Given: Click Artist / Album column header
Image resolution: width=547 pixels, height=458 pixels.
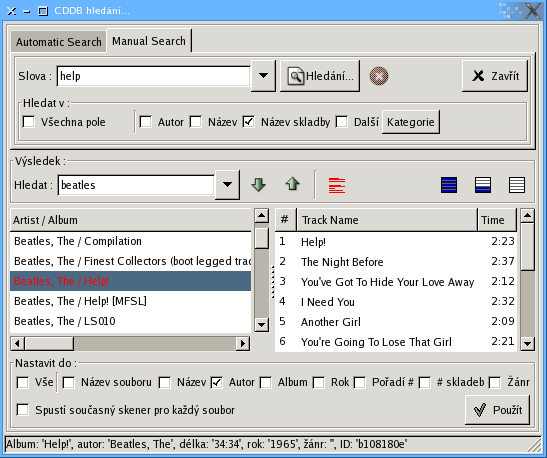Looking at the screenshot, I should click(130, 220).
